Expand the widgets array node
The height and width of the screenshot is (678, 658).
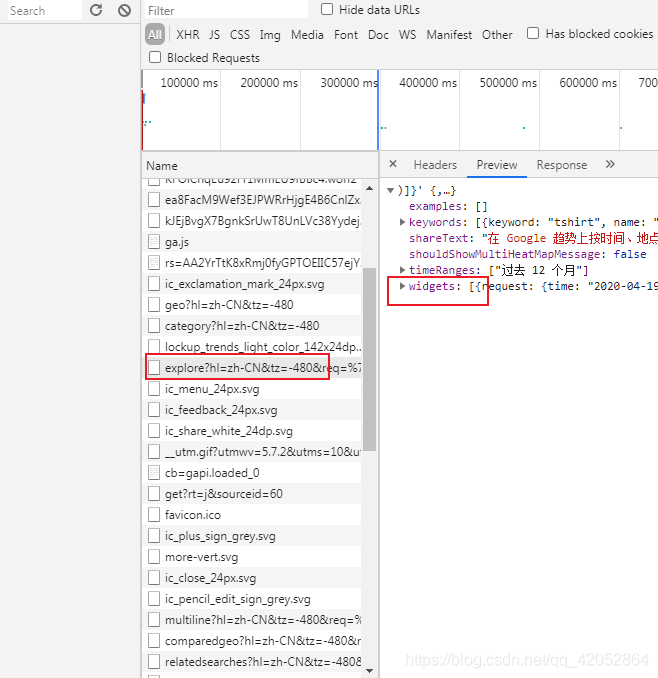[x=403, y=286]
